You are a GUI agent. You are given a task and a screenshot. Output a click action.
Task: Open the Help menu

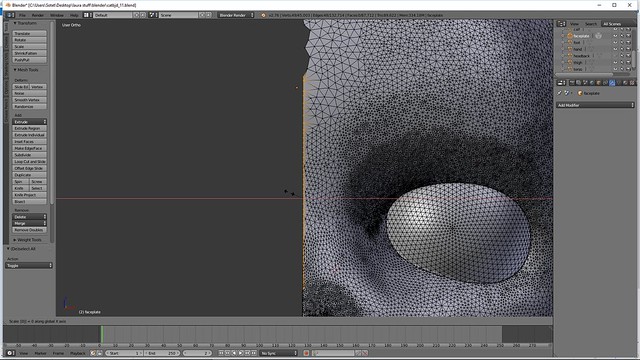click(74, 15)
